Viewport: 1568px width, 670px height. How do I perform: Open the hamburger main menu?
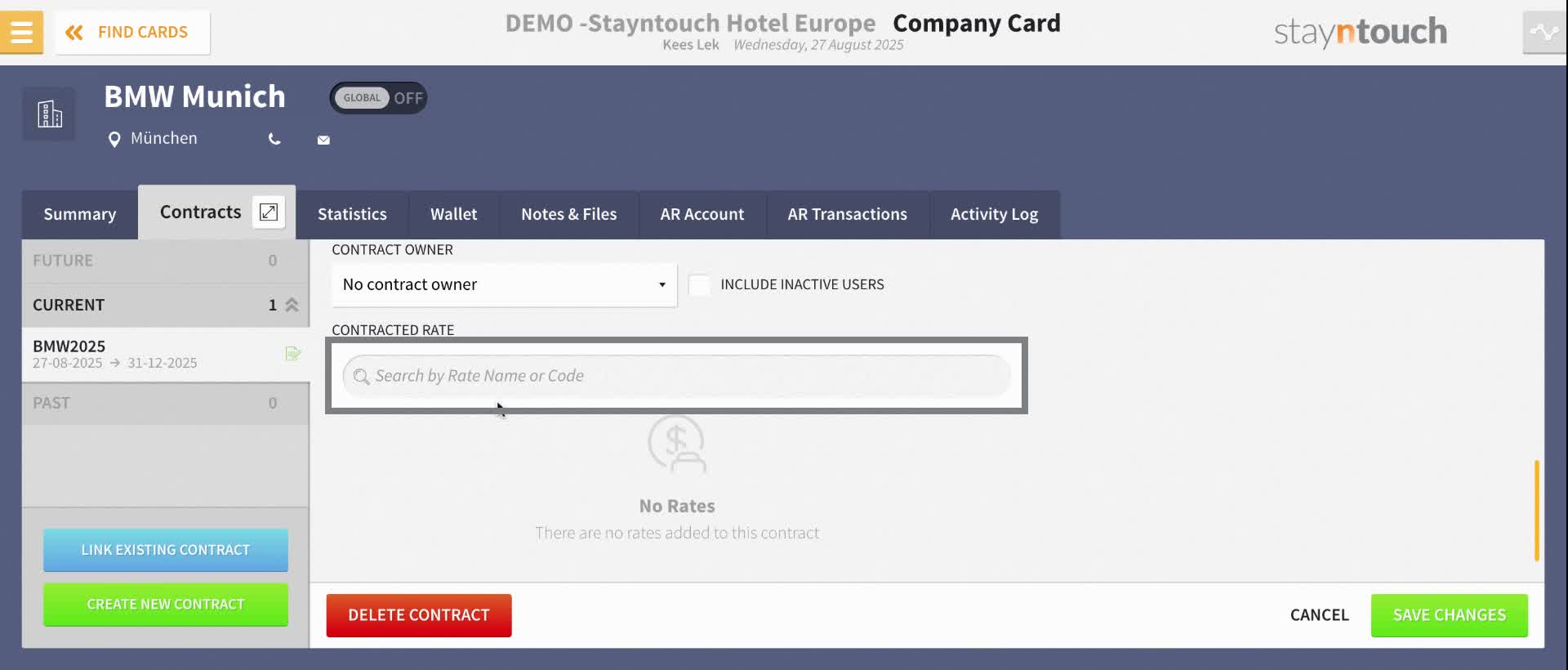(x=21, y=32)
